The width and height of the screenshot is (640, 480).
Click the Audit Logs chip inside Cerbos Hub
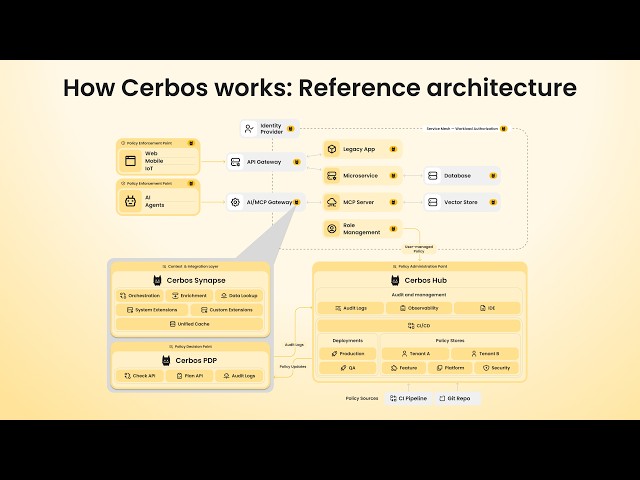click(x=351, y=308)
